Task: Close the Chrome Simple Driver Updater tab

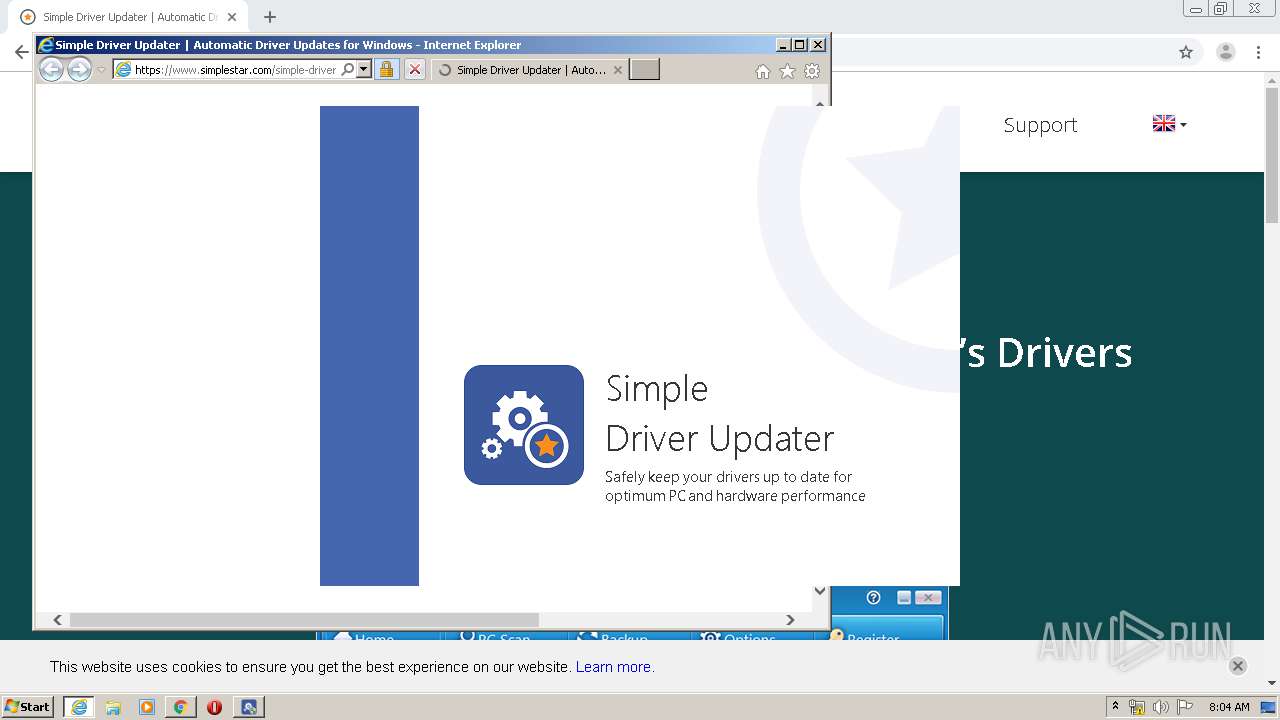Action: 232,17
